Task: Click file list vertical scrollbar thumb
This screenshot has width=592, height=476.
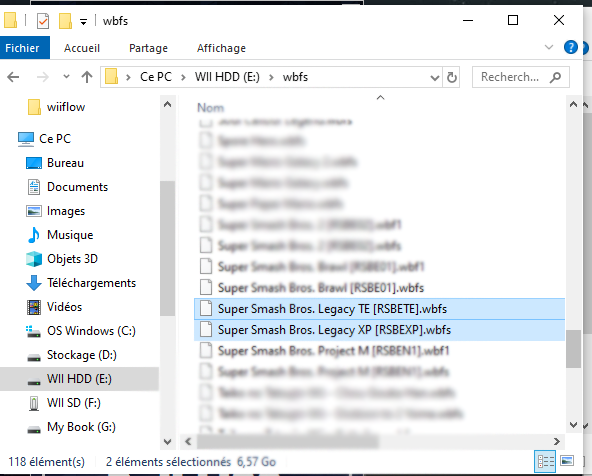Action: point(573,349)
